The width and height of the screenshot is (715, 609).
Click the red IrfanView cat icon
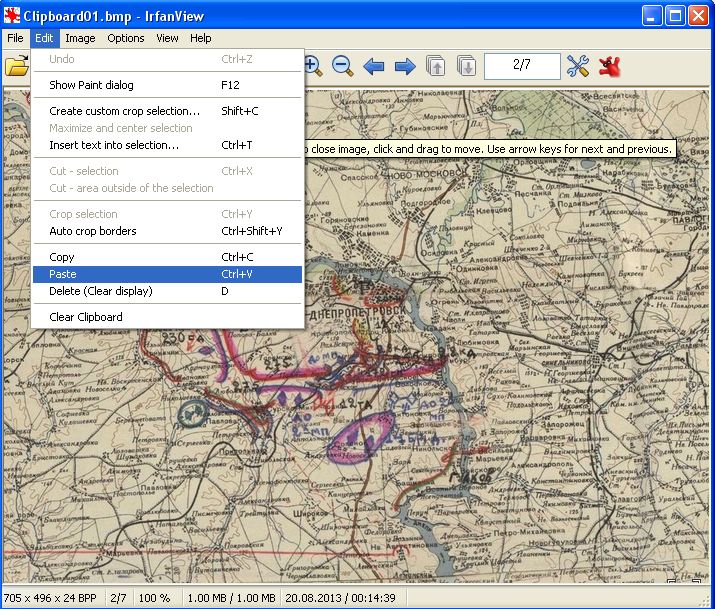tap(609, 67)
